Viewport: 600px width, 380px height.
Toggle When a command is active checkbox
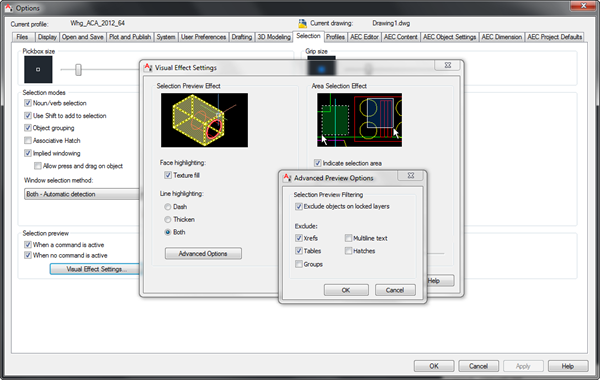click(28, 245)
